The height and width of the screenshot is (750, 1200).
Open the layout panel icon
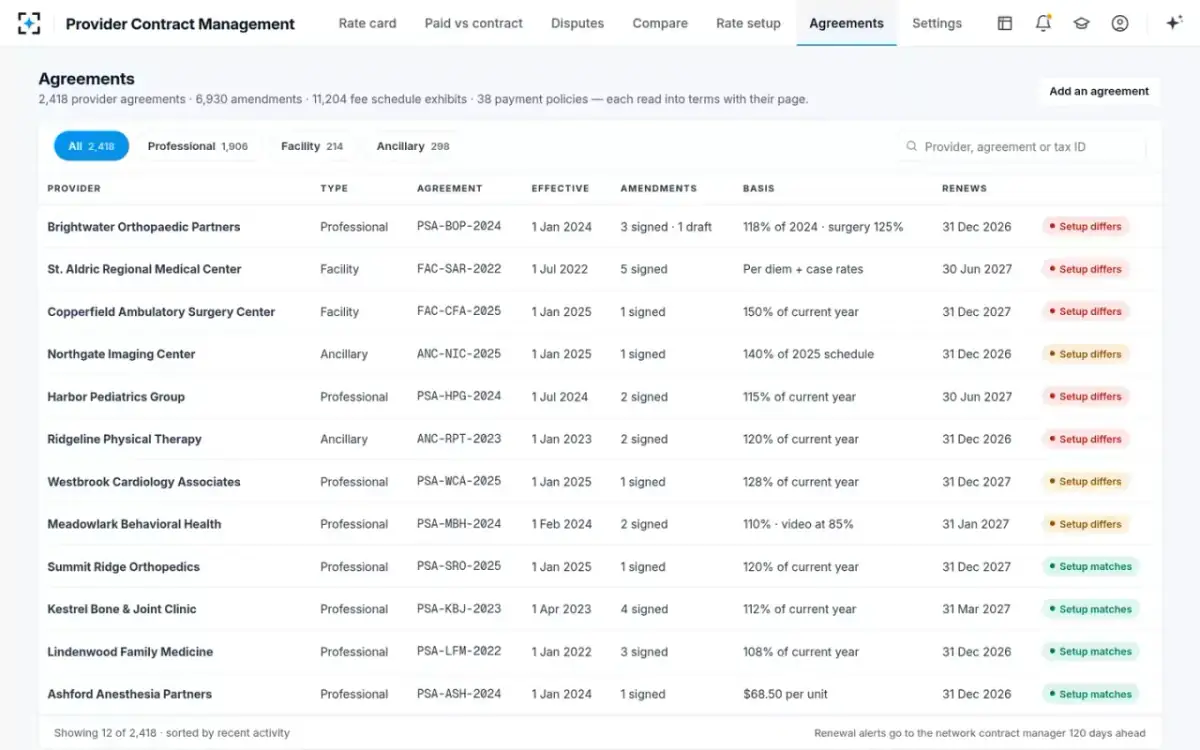1005,23
